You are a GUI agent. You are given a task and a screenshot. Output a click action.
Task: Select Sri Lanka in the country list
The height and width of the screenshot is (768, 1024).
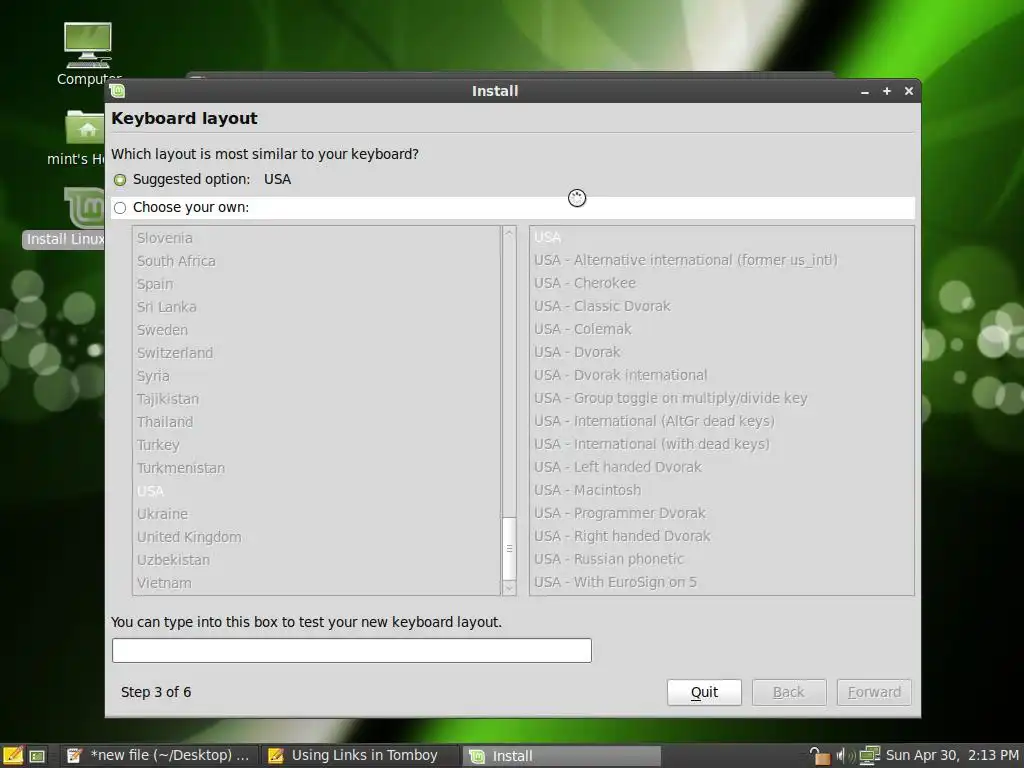pos(316,307)
